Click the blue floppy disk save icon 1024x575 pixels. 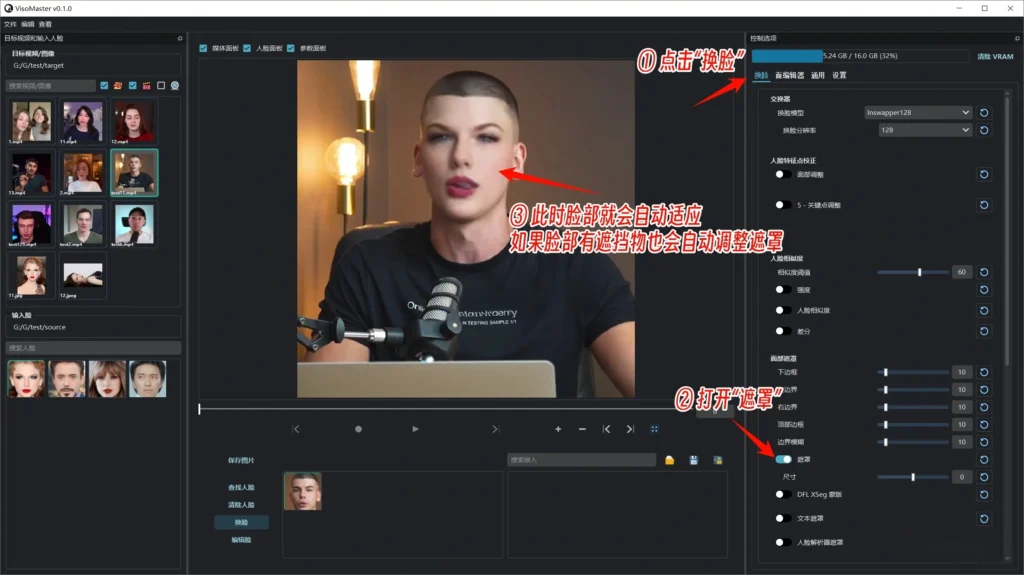pyautogui.click(x=693, y=460)
